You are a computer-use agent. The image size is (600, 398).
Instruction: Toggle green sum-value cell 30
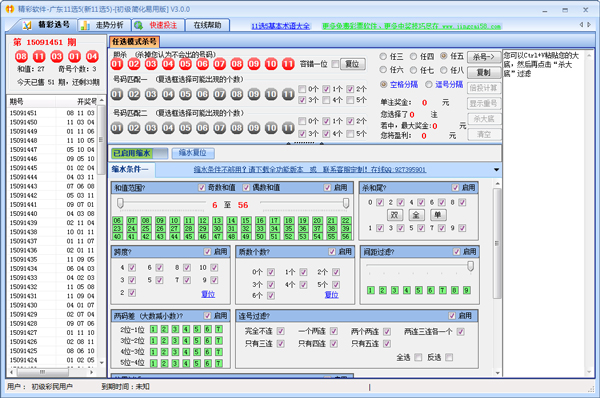(217, 228)
